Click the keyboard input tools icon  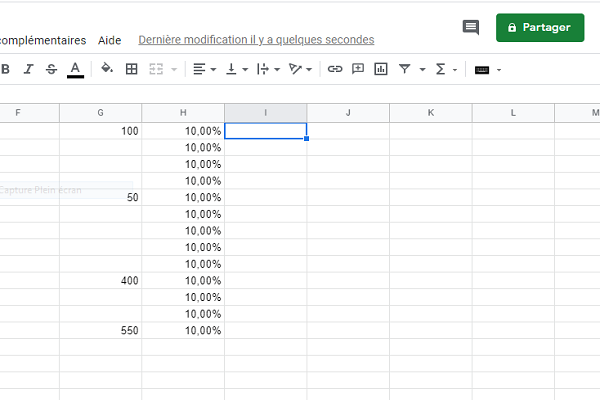pyautogui.click(x=482, y=69)
